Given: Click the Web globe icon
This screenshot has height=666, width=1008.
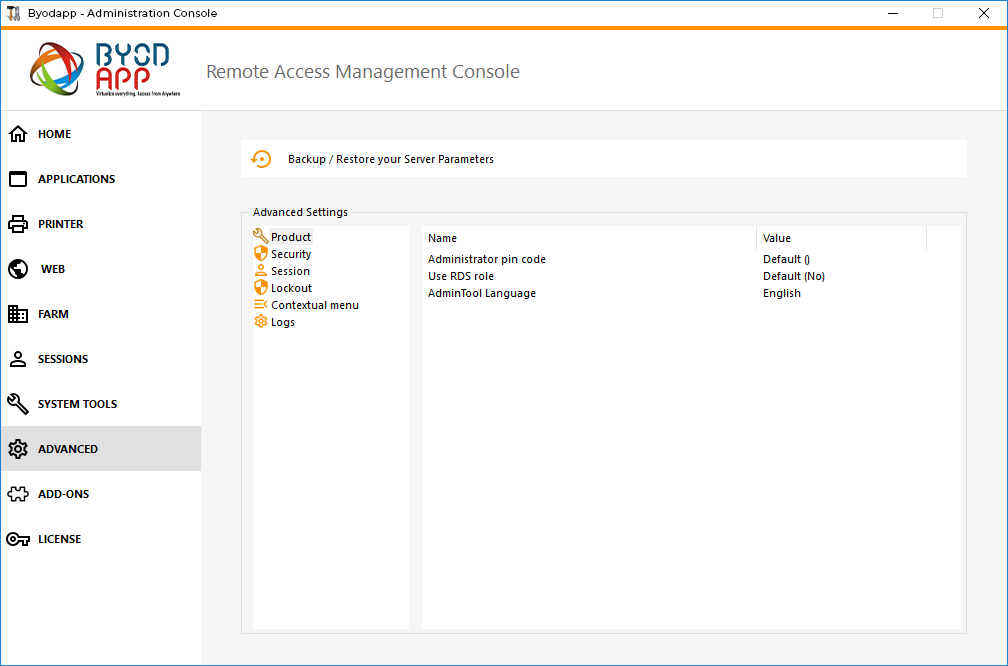Looking at the screenshot, I should tap(18, 269).
